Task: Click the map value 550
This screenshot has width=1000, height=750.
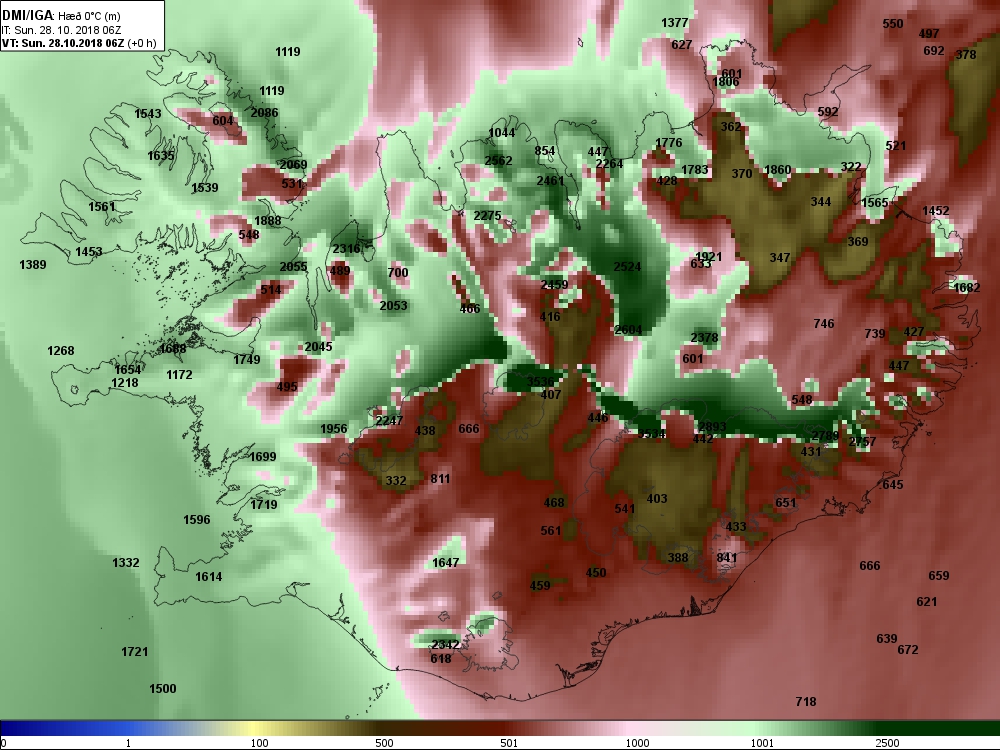Action: (893, 24)
